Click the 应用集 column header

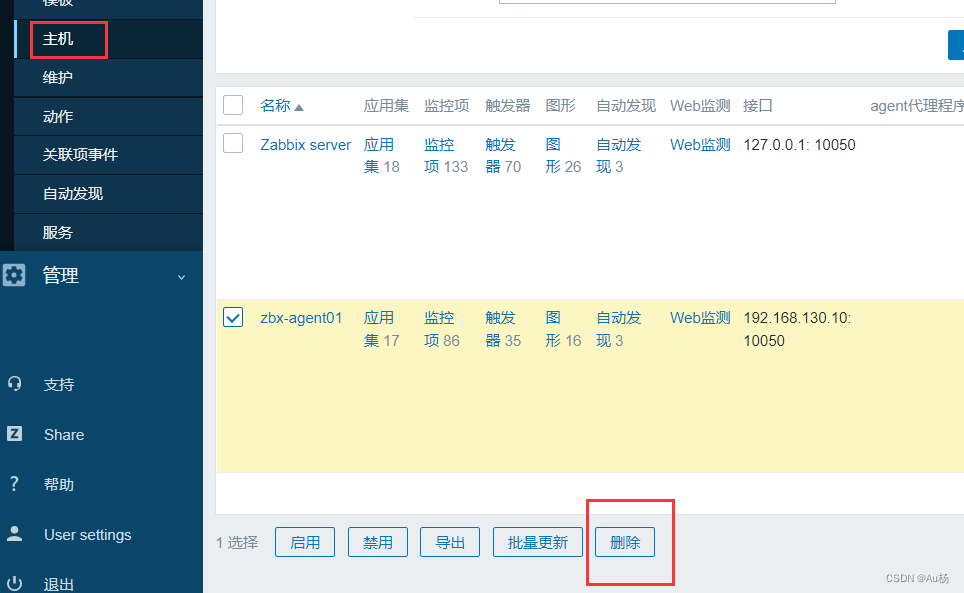386,106
